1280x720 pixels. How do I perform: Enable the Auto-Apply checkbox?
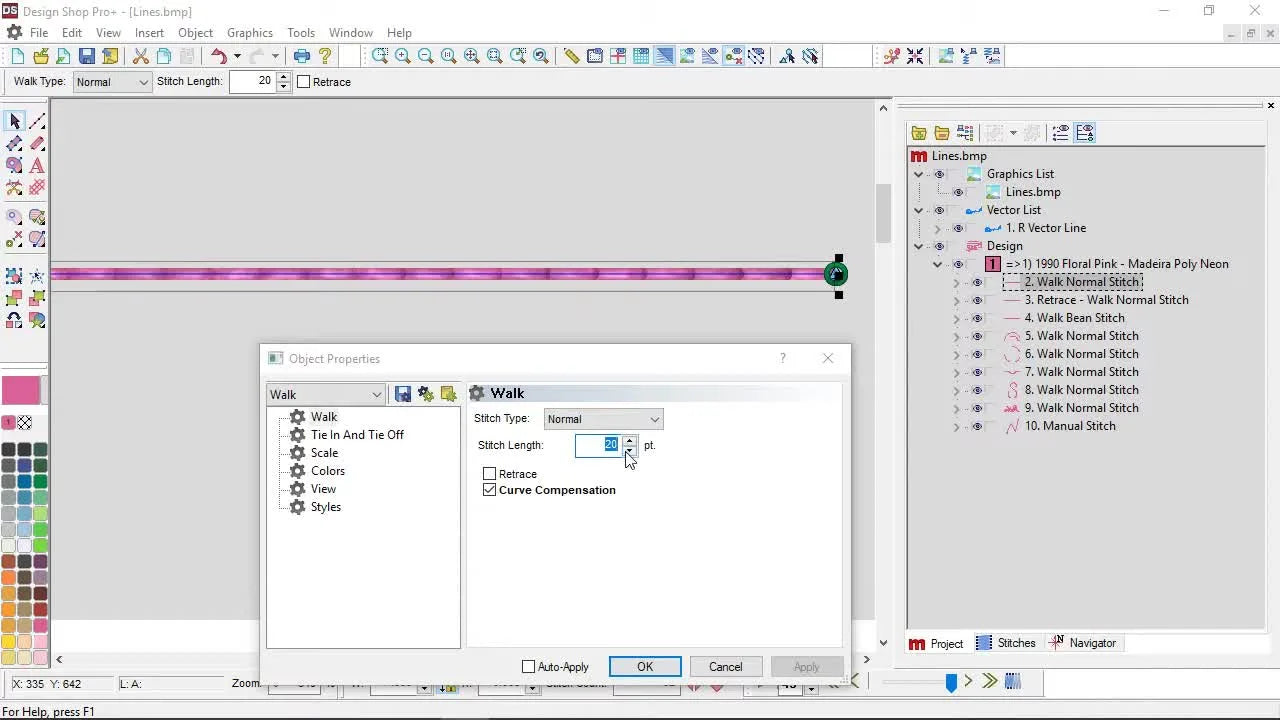click(x=529, y=667)
